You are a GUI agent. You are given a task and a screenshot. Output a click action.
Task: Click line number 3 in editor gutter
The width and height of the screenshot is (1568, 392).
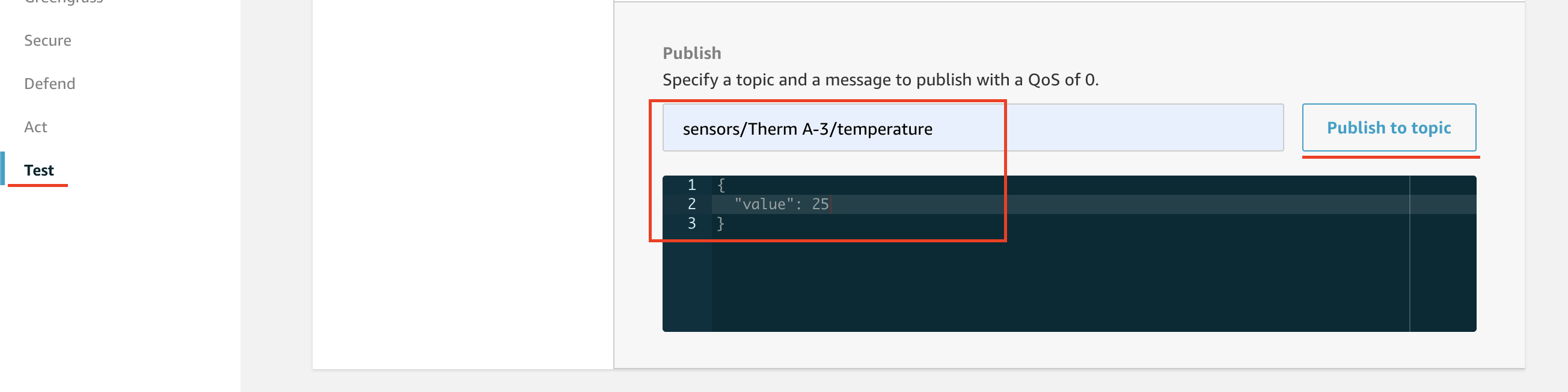pos(691,224)
